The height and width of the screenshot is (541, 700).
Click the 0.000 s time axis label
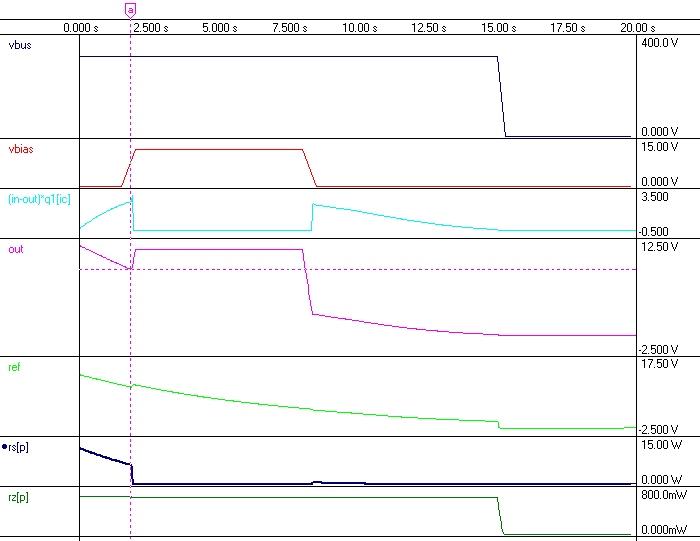[x=81, y=28]
